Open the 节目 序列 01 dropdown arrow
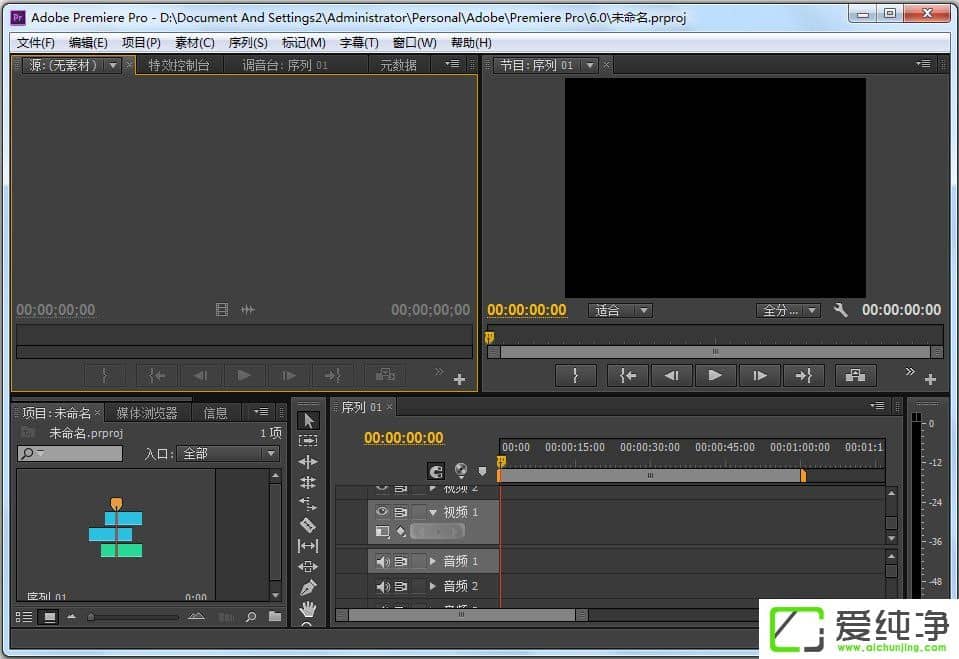The height and width of the screenshot is (659, 959). tap(590, 65)
